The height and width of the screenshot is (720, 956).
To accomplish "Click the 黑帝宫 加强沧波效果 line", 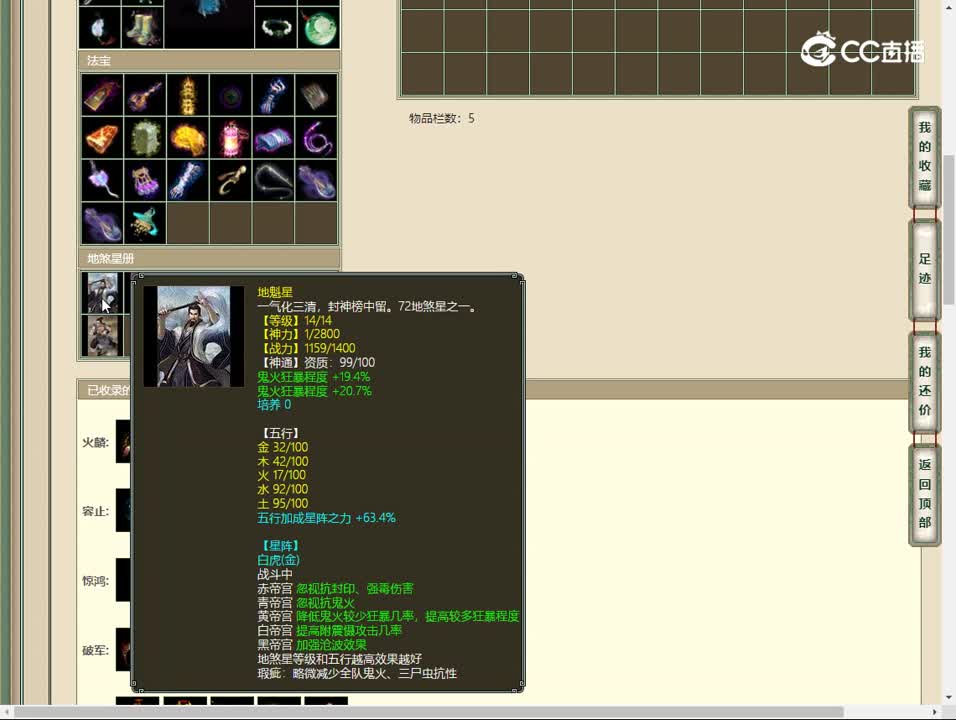I will 312,645.
